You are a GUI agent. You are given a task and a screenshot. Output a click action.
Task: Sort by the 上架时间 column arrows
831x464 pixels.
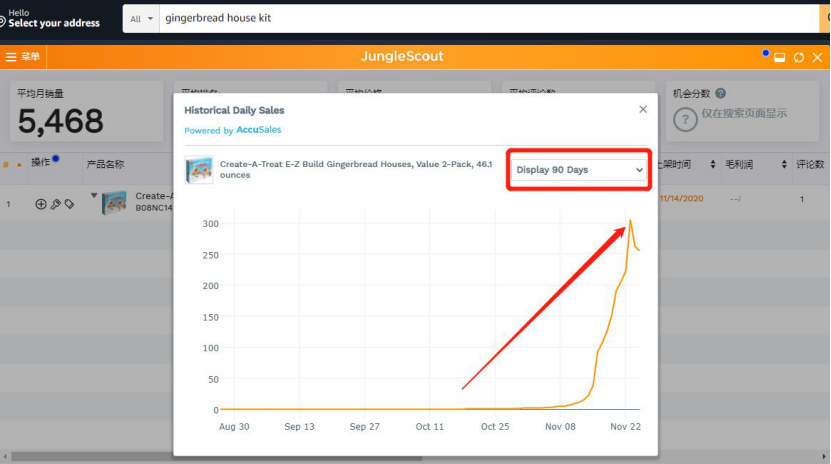click(713, 165)
